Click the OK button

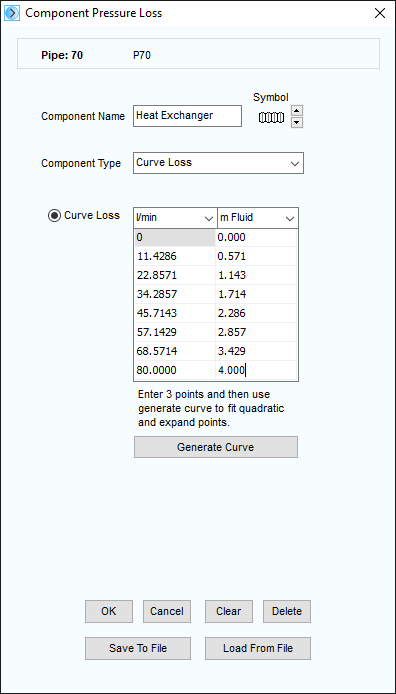109,612
